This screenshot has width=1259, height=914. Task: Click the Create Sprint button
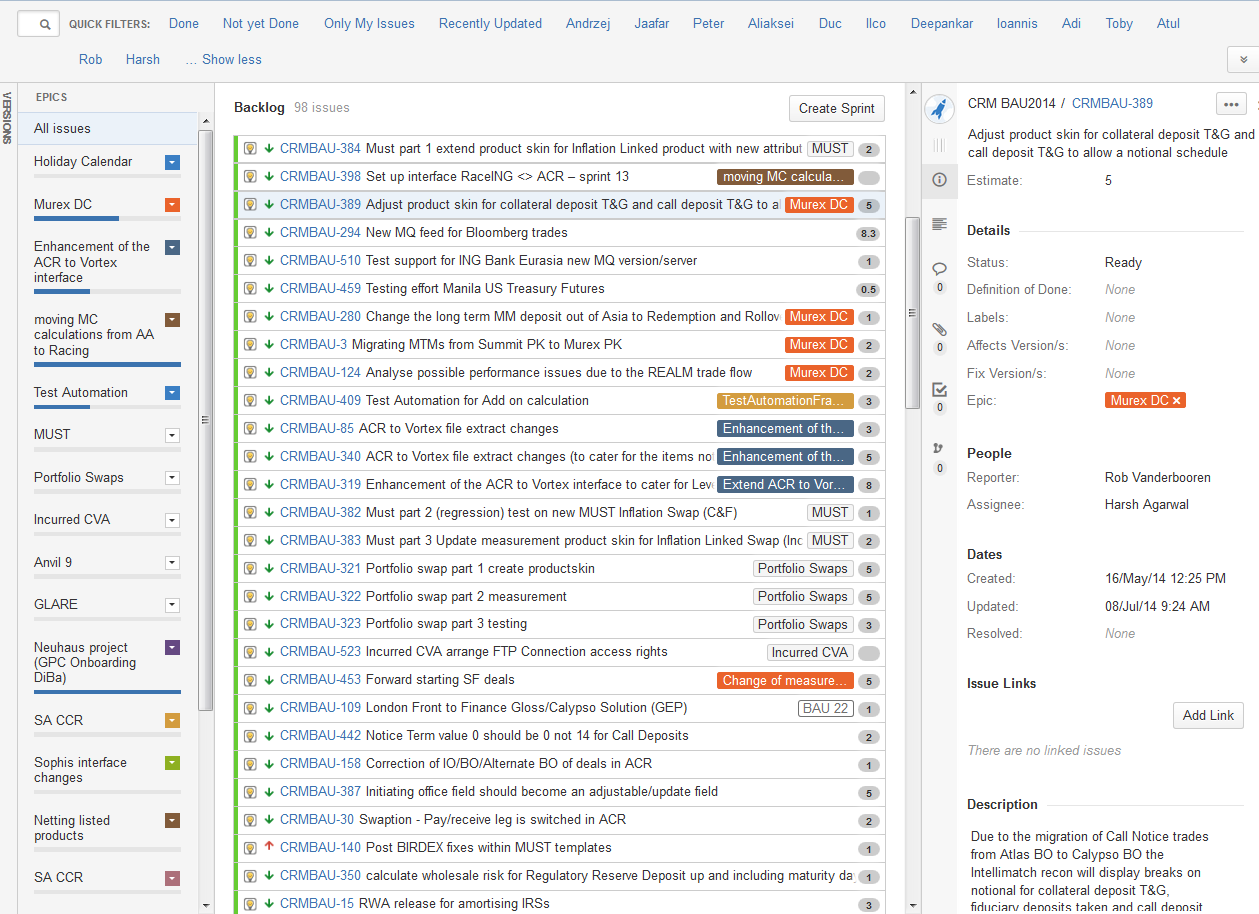[836, 109]
